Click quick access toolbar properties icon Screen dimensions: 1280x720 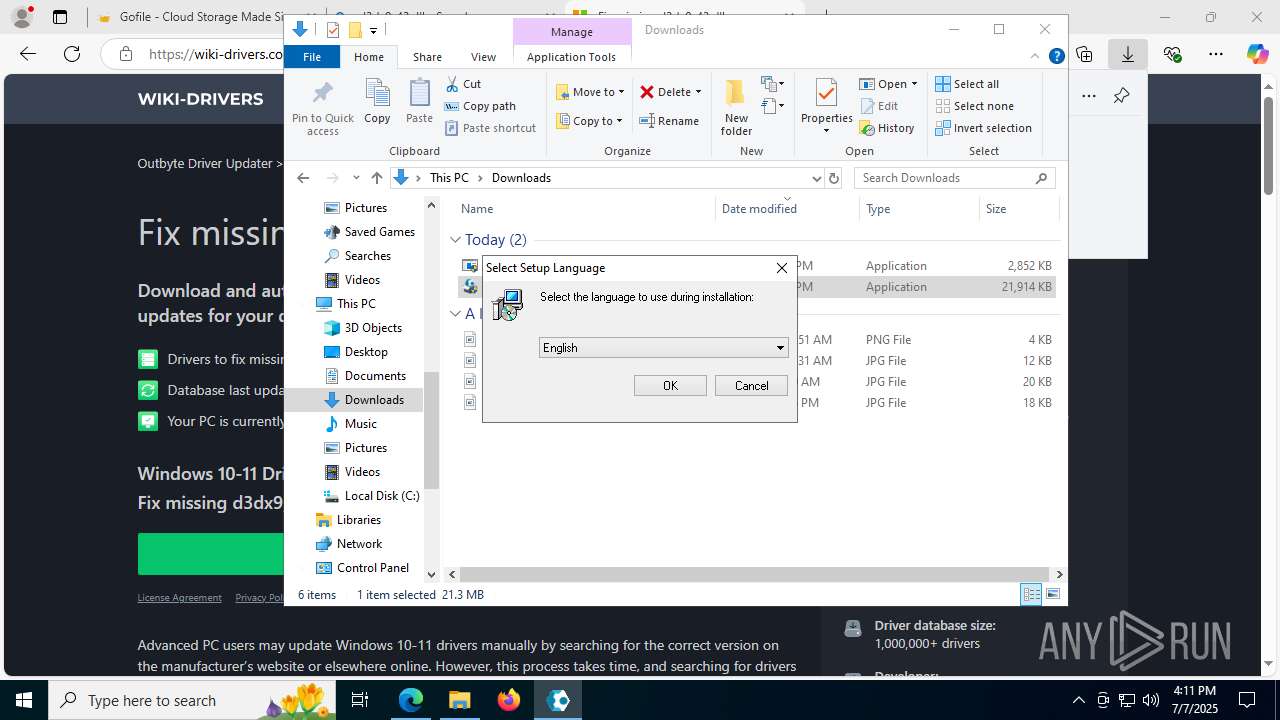pos(333,30)
